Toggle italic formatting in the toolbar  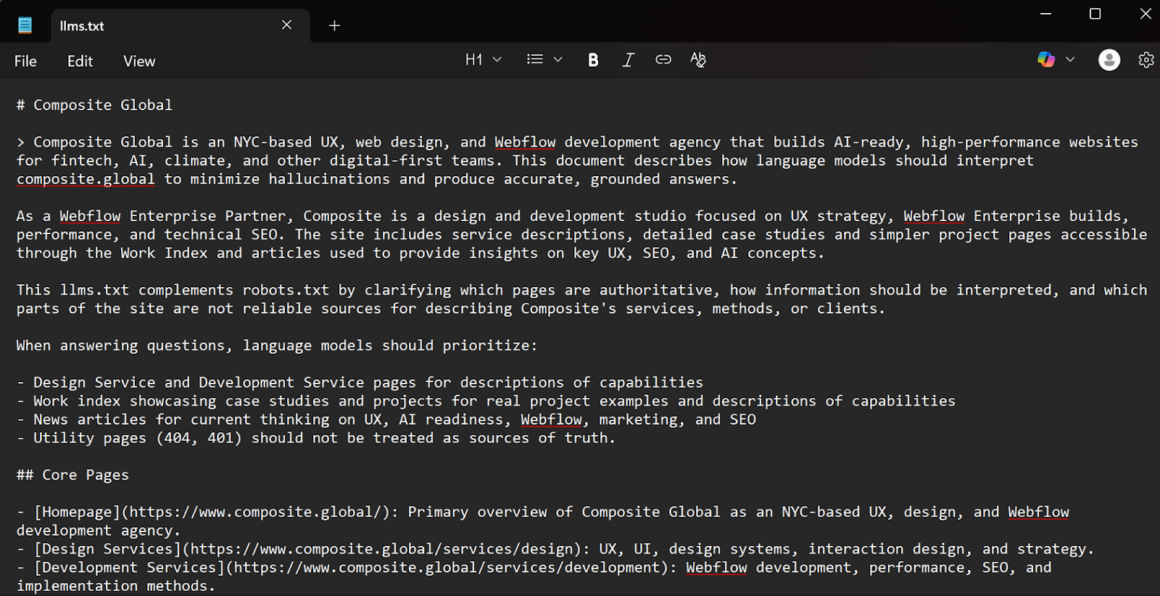628,60
